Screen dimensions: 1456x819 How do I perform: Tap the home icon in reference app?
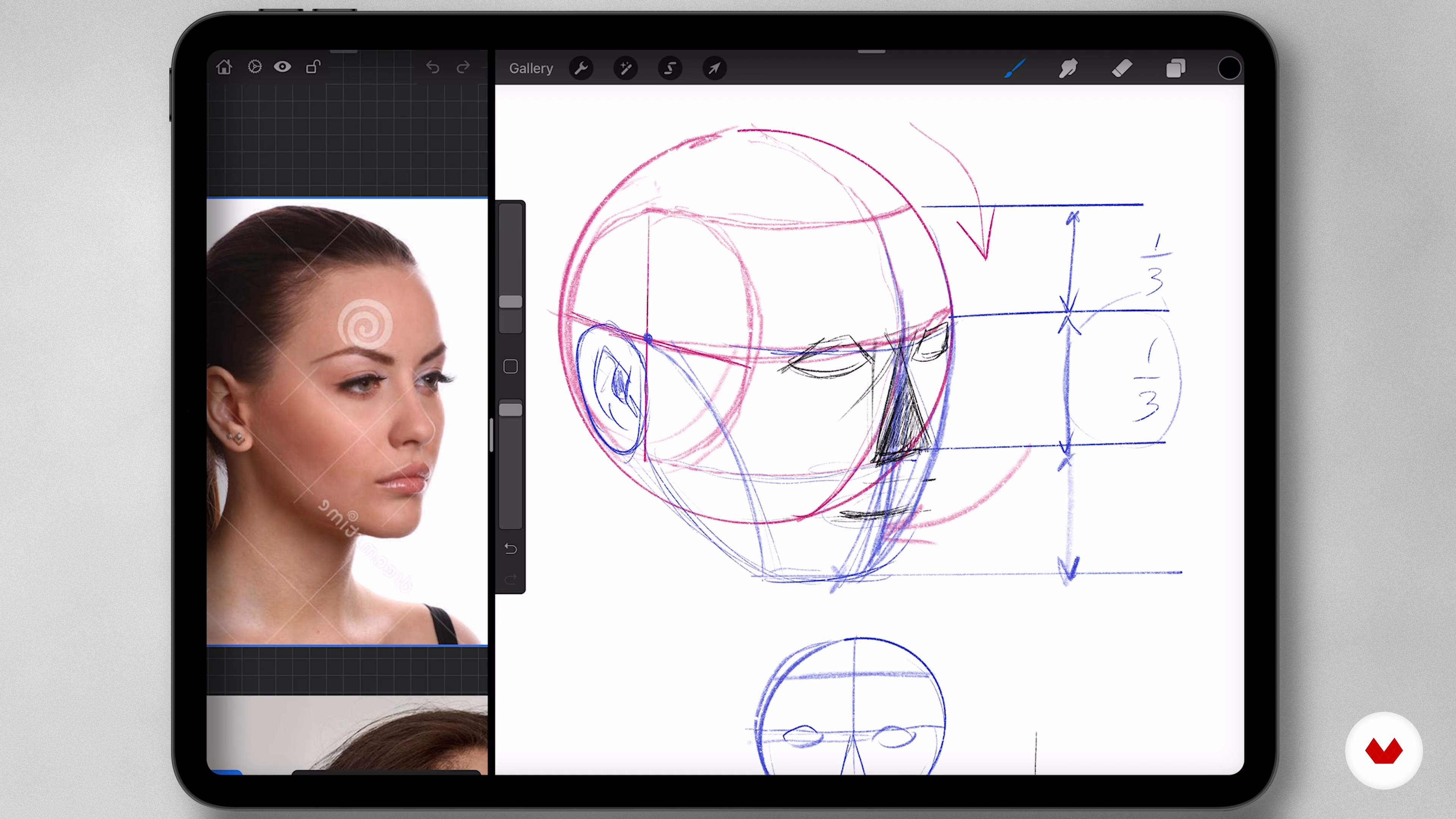tap(224, 67)
